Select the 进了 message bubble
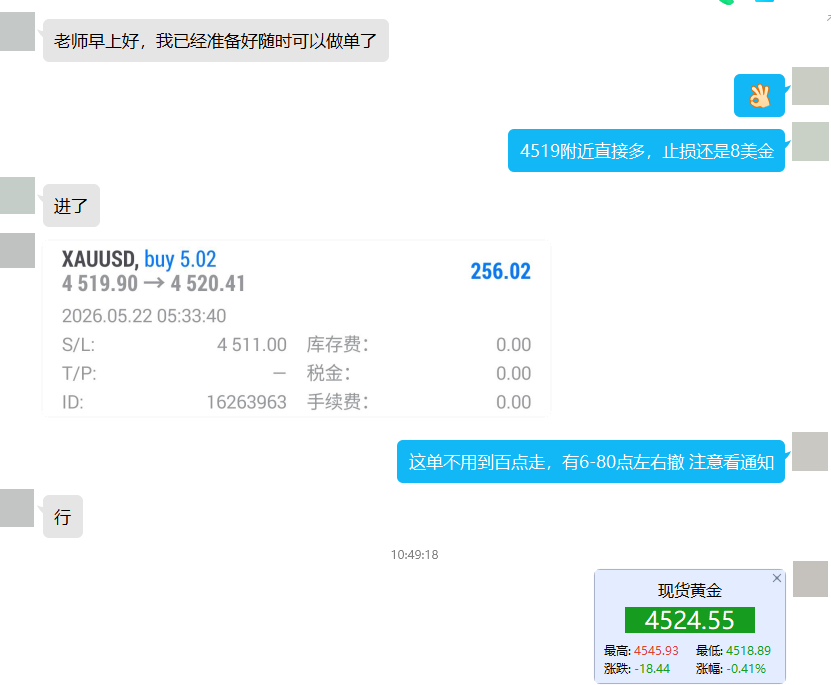The width and height of the screenshot is (831, 685). click(71, 206)
